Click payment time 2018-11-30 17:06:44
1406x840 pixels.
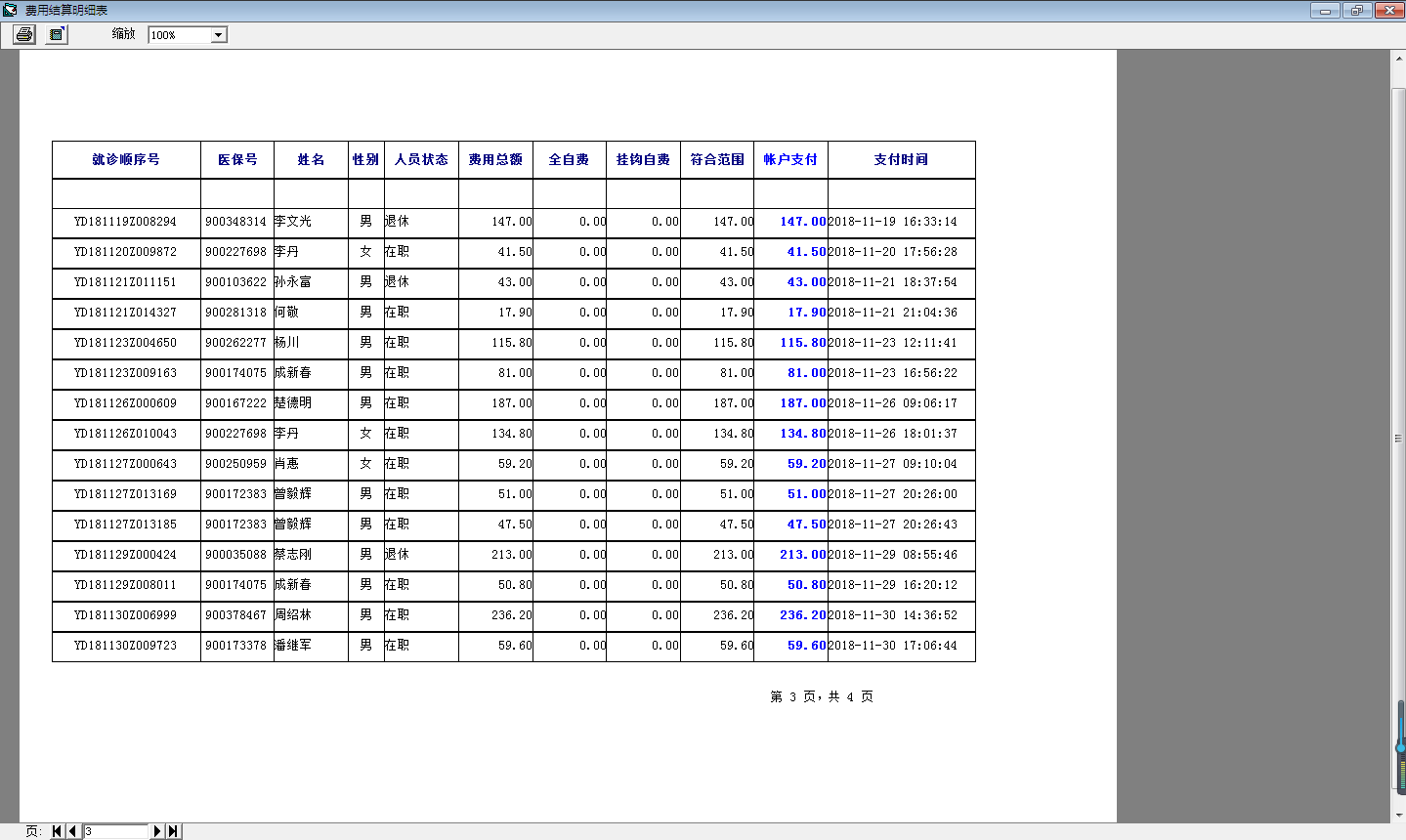pos(893,646)
